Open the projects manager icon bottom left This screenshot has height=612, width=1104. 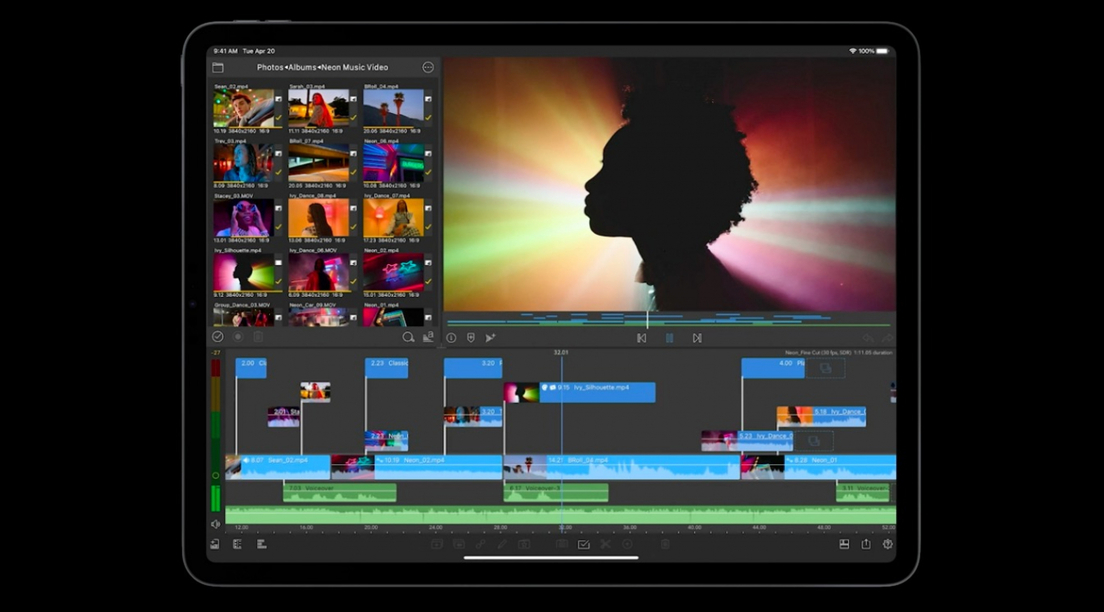click(x=215, y=544)
